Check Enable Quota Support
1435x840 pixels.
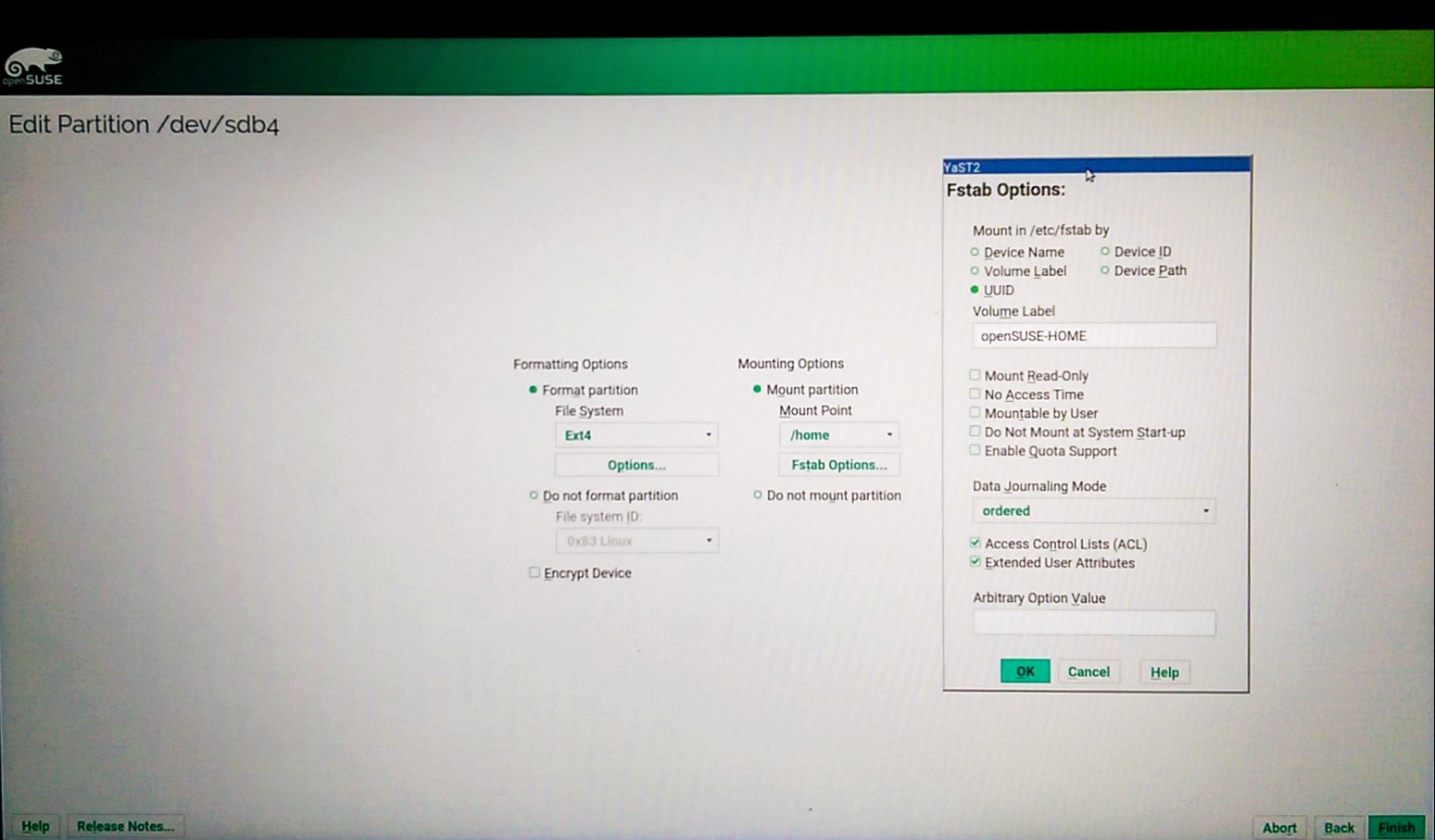pyautogui.click(x=975, y=450)
